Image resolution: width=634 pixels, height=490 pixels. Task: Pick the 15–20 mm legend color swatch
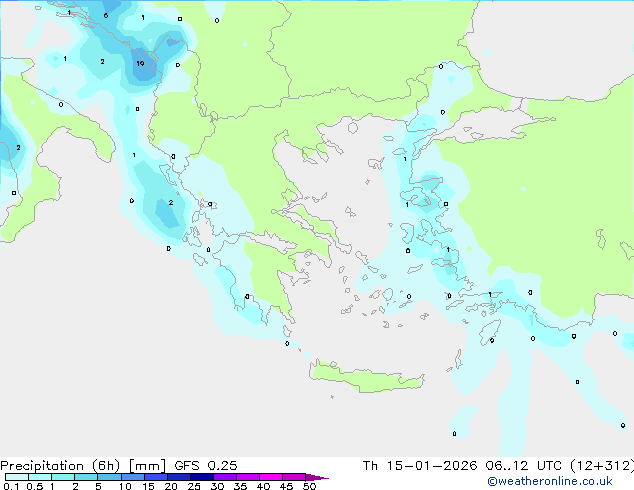click(x=156, y=477)
